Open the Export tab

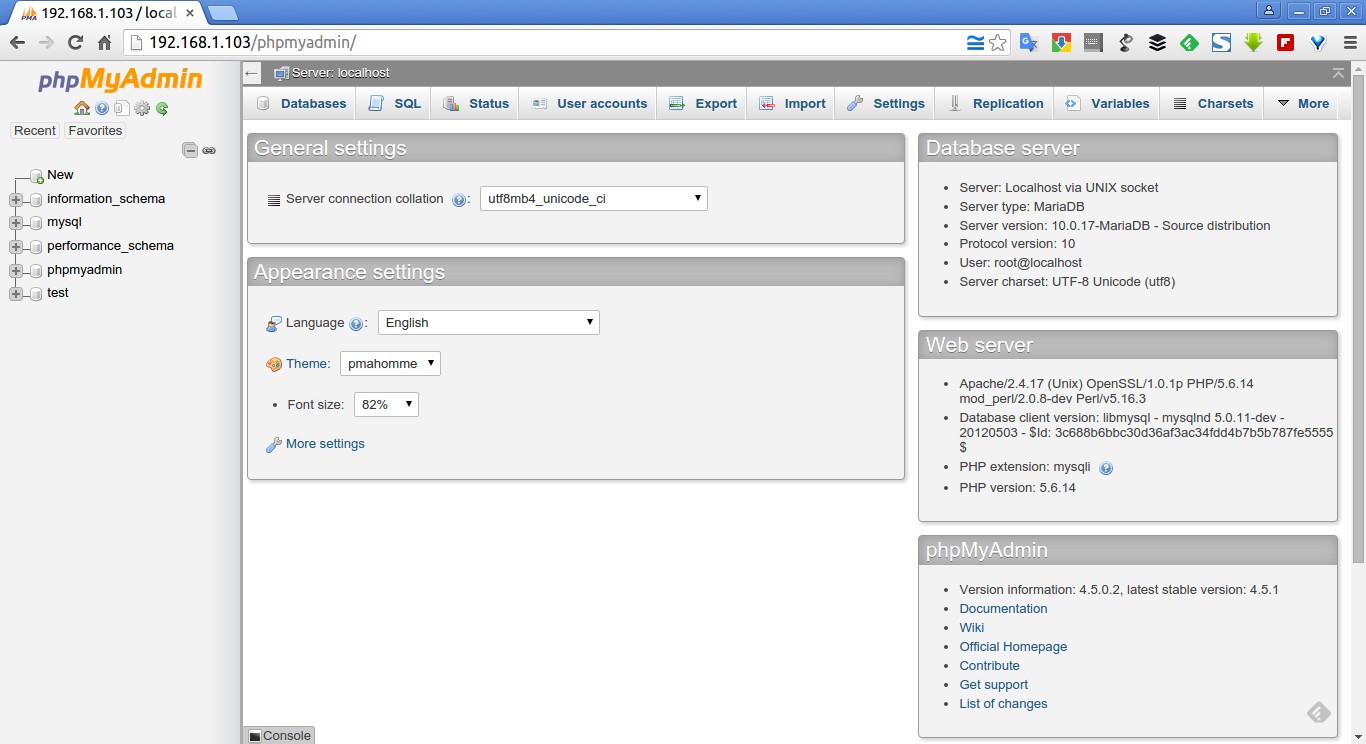[x=702, y=103]
